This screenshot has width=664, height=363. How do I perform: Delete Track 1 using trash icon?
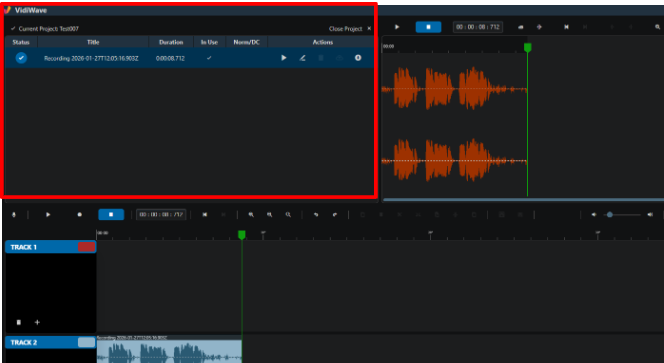[19, 322]
